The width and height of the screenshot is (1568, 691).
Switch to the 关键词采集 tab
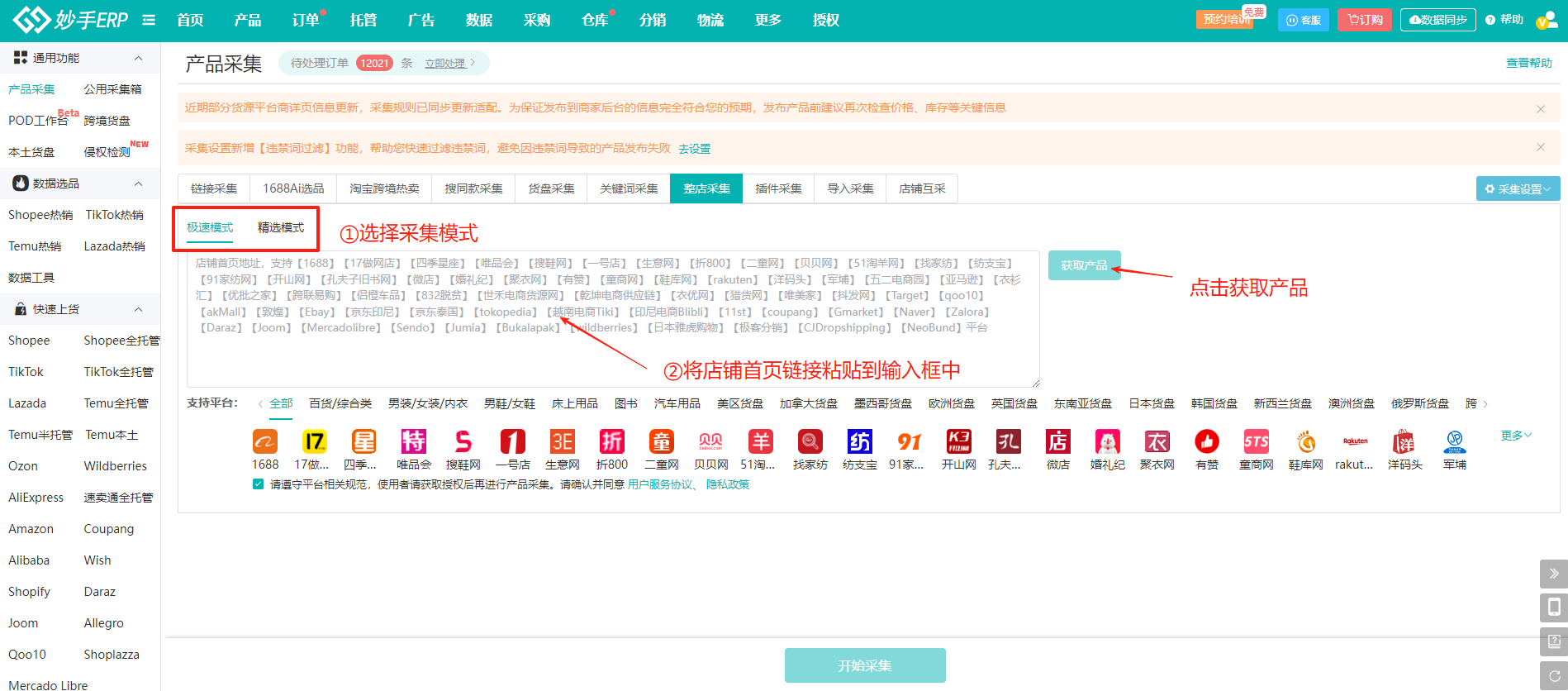629,188
